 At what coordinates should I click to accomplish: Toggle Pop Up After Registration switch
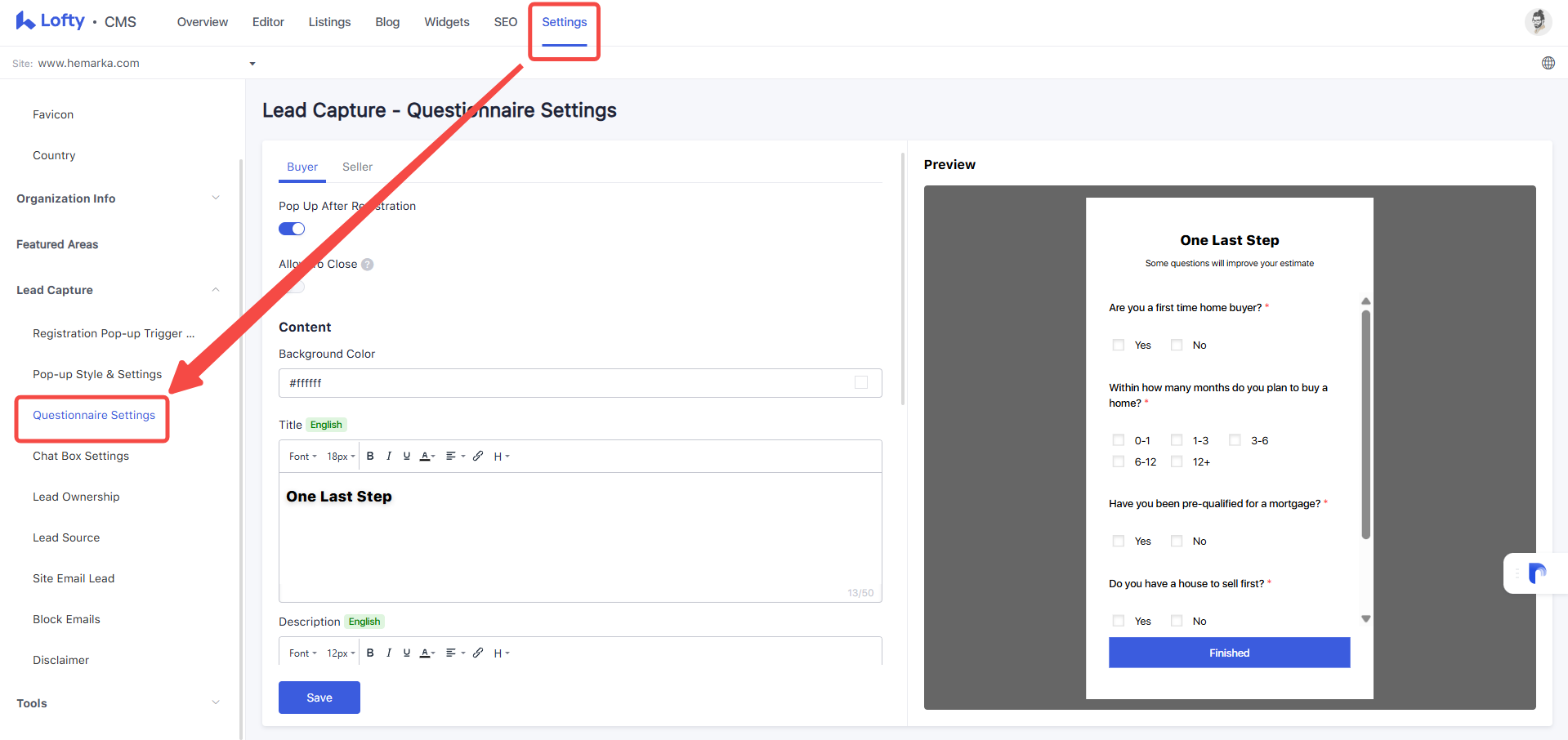[x=292, y=229]
